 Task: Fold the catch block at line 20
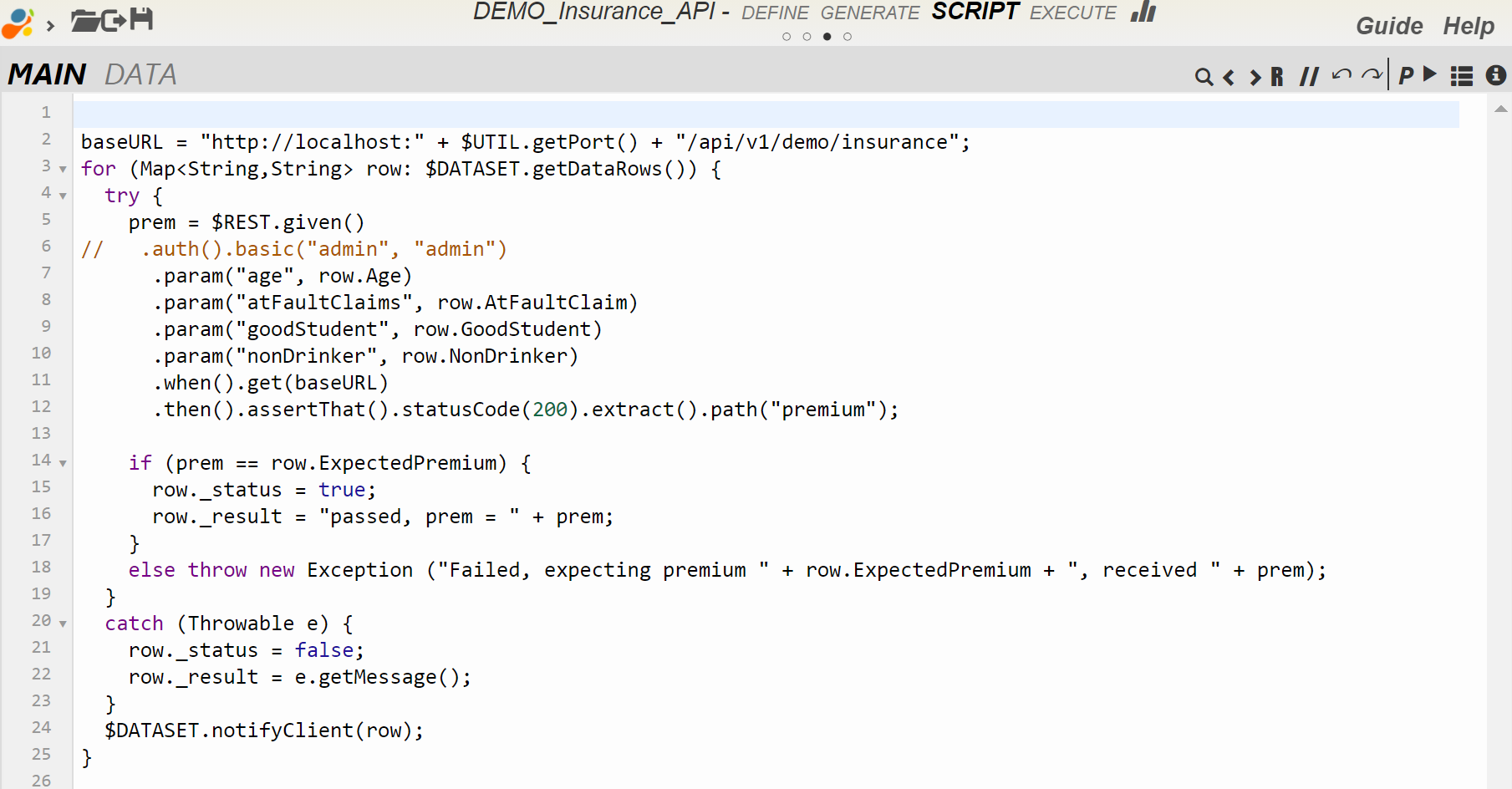click(63, 624)
